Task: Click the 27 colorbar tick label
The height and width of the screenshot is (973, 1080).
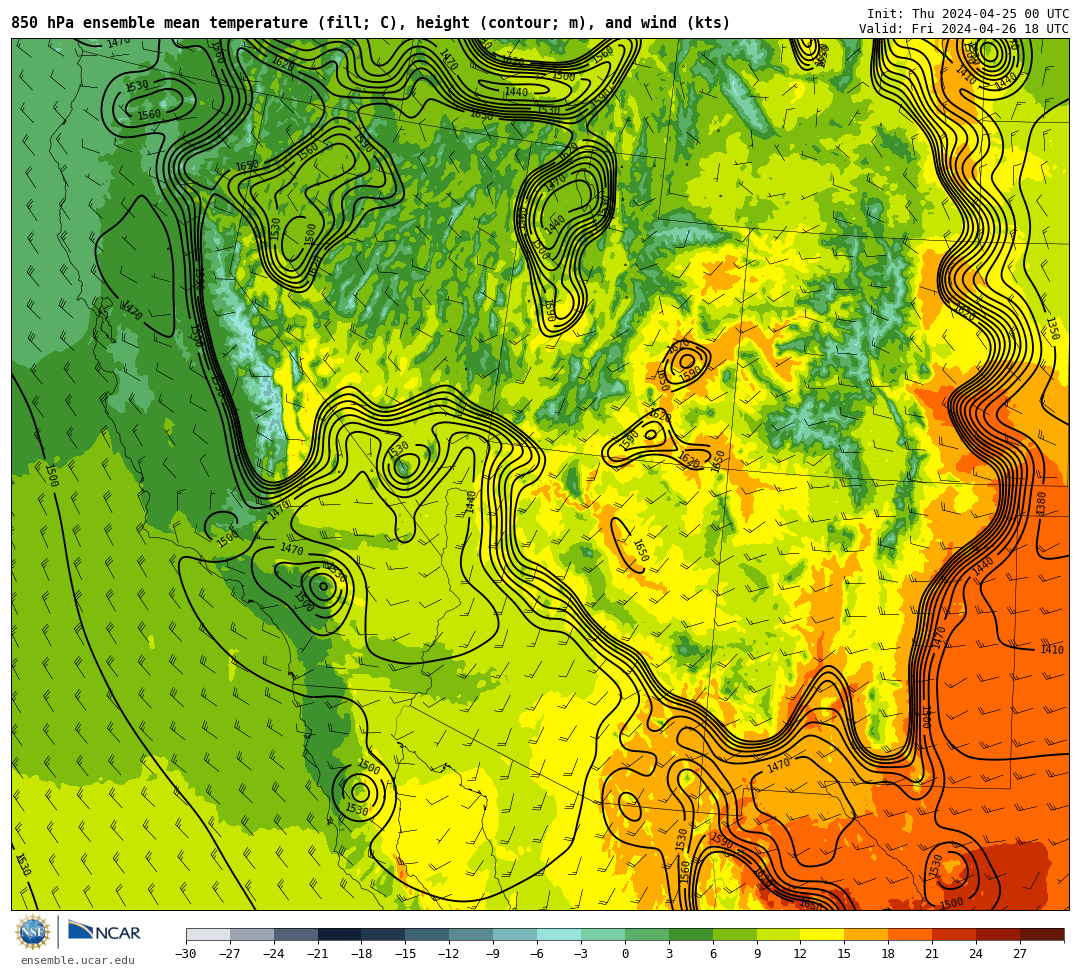Action: pos(1020,954)
